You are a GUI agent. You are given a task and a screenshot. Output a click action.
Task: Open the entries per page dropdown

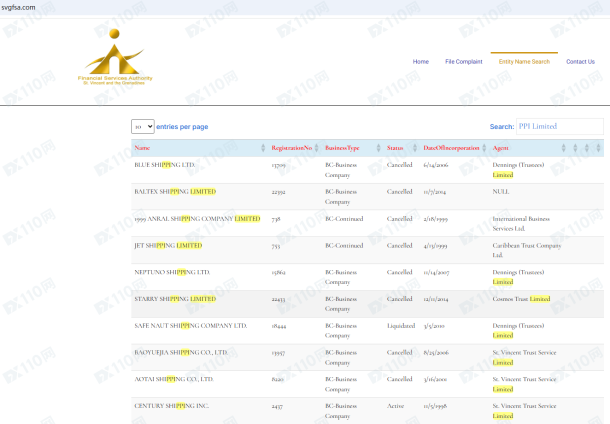click(143, 126)
